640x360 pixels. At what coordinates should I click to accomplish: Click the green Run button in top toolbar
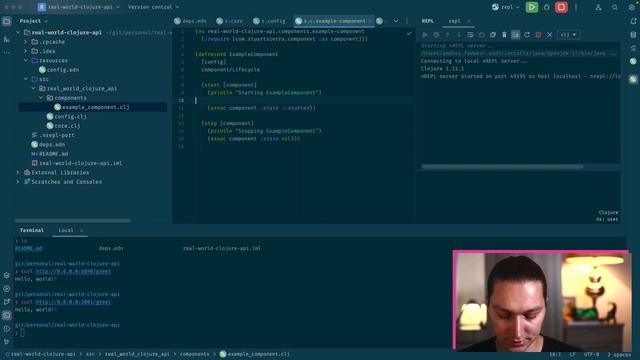pyautogui.click(x=531, y=7)
